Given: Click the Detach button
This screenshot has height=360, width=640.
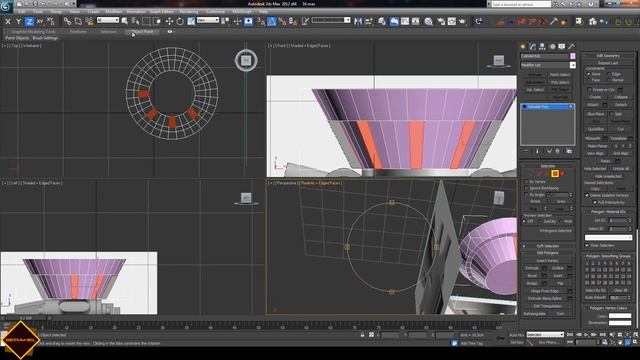Looking at the screenshot, I should point(621,105).
